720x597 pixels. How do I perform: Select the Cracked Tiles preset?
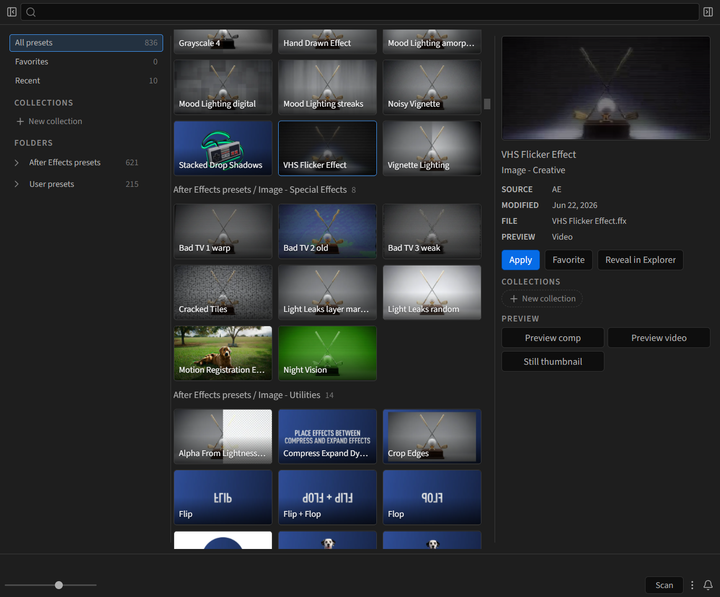(223, 293)
